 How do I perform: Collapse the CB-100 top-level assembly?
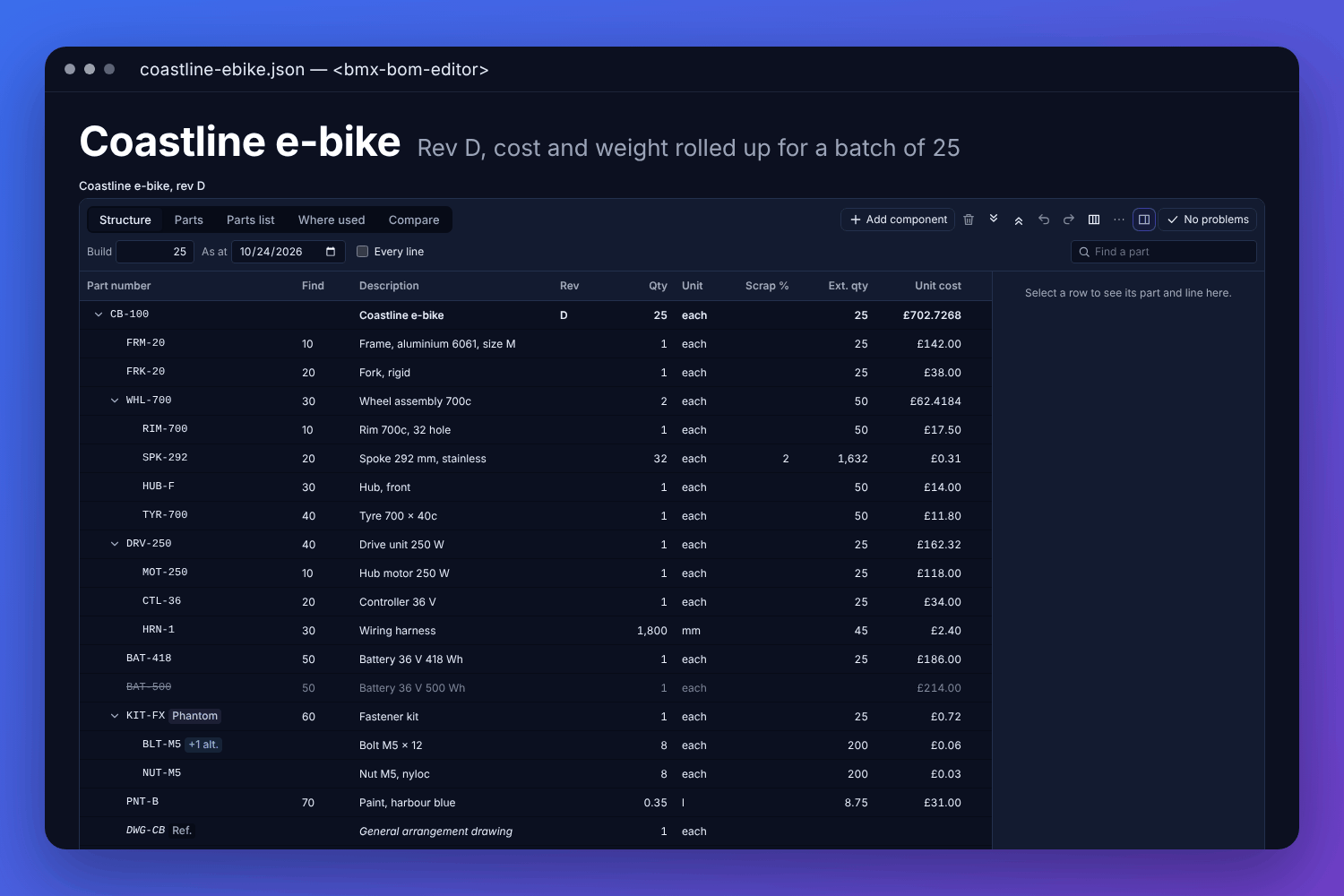pyautogui.click(x=99, y=314)
